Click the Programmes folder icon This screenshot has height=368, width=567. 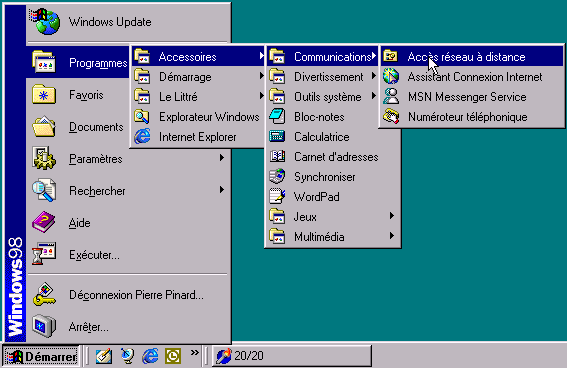[44, 62]
